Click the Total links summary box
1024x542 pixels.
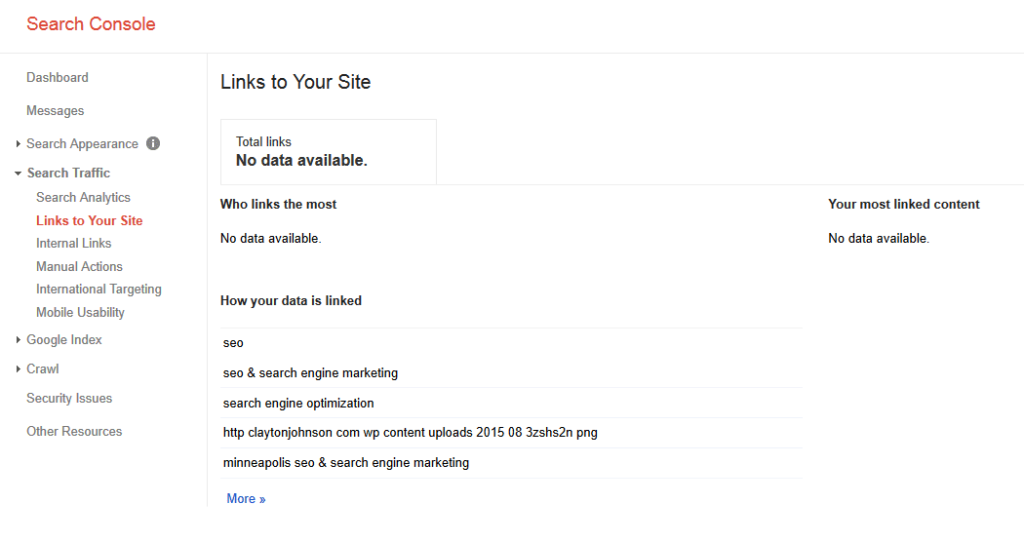[x=328, y=151]
